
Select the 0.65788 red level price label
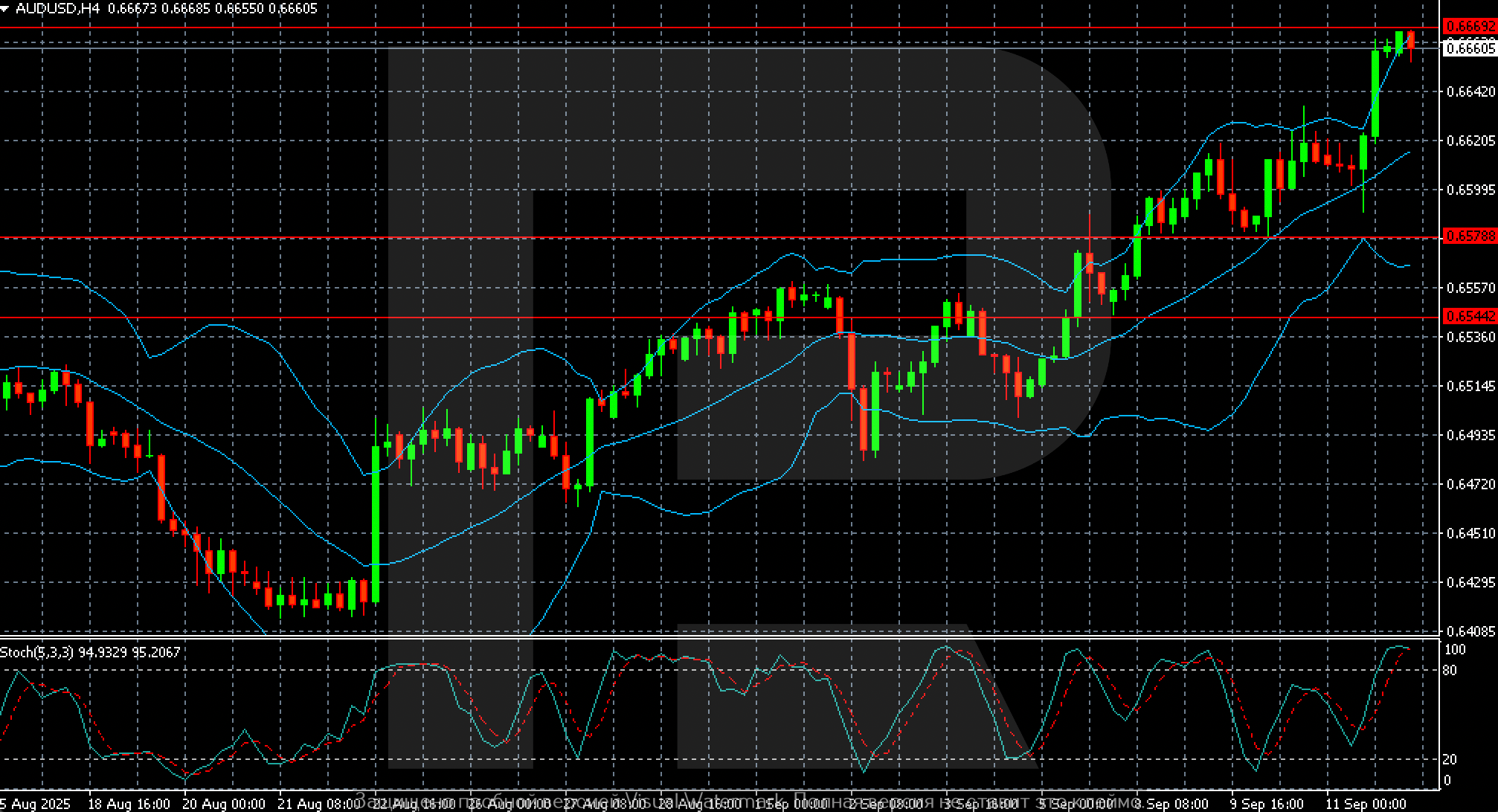point(1469,236)
